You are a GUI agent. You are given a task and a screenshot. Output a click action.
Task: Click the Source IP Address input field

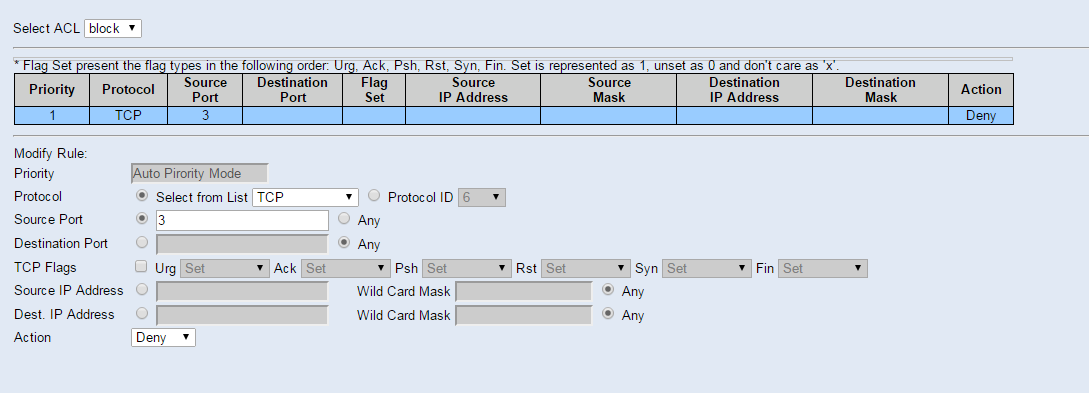coord(242,292)
